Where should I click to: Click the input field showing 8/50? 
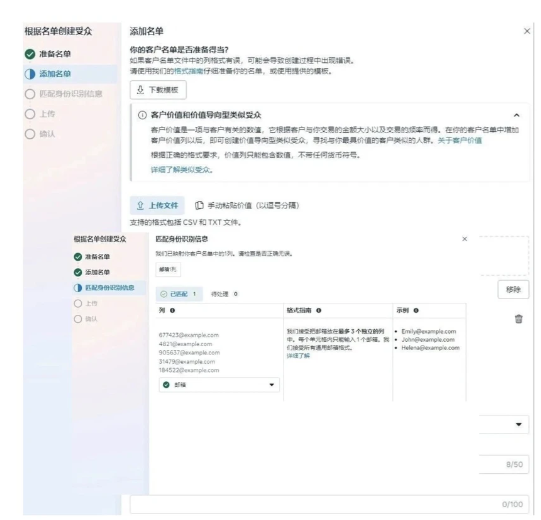coord(504,464)
